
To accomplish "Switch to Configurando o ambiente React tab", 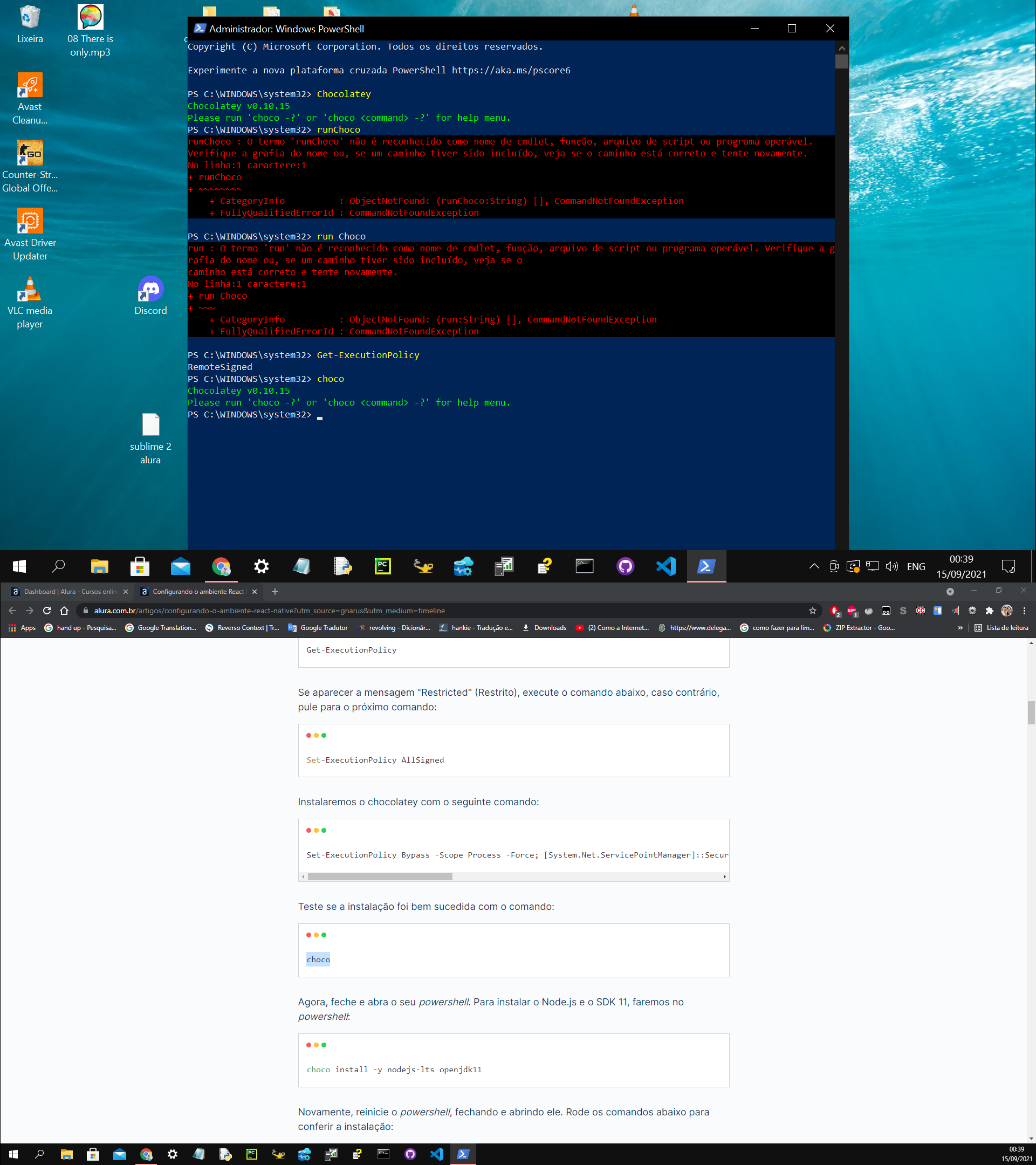I will (197, 591).
